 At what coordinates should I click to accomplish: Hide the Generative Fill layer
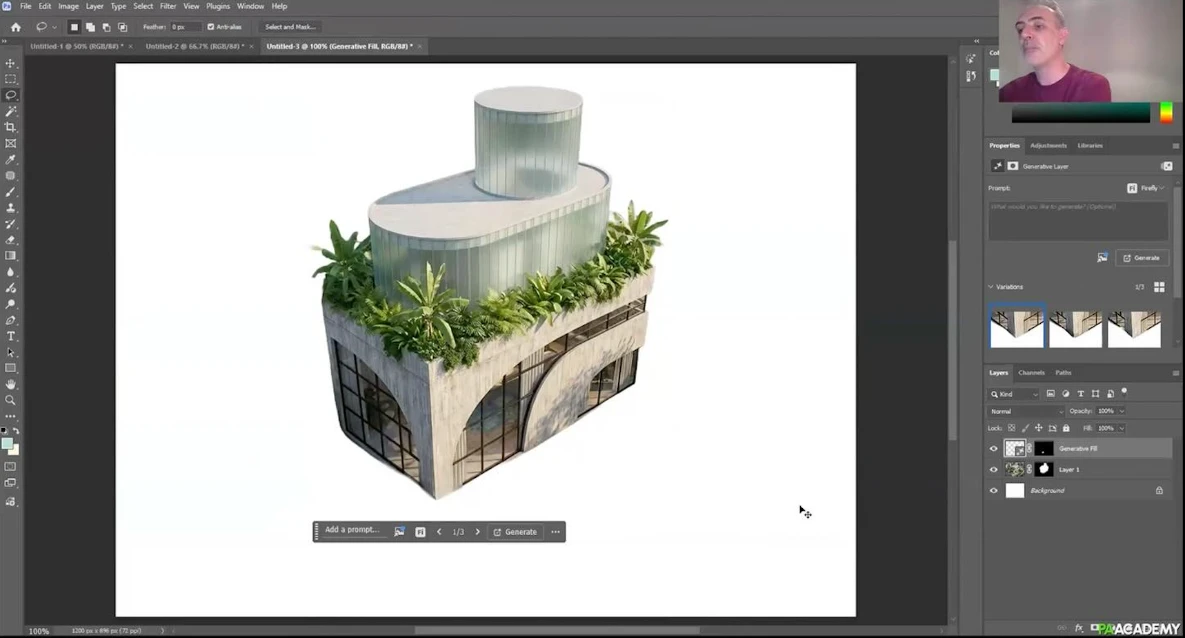coord(994,449)
